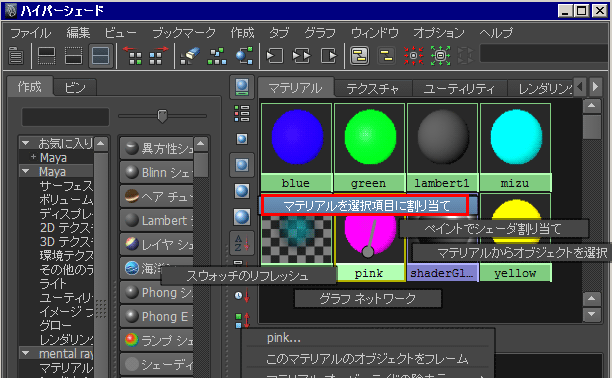612x378 pixels.
Task: Click the show next graph icon
Action: pos(157,56)
